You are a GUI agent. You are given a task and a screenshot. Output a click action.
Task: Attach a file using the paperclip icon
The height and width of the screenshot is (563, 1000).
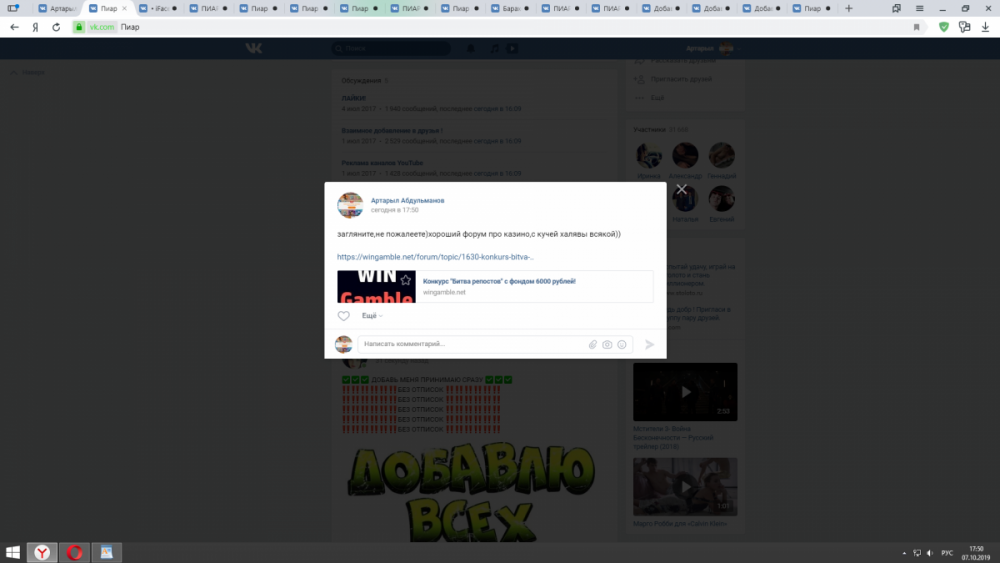pyautogui.click(x=592, y=344)
